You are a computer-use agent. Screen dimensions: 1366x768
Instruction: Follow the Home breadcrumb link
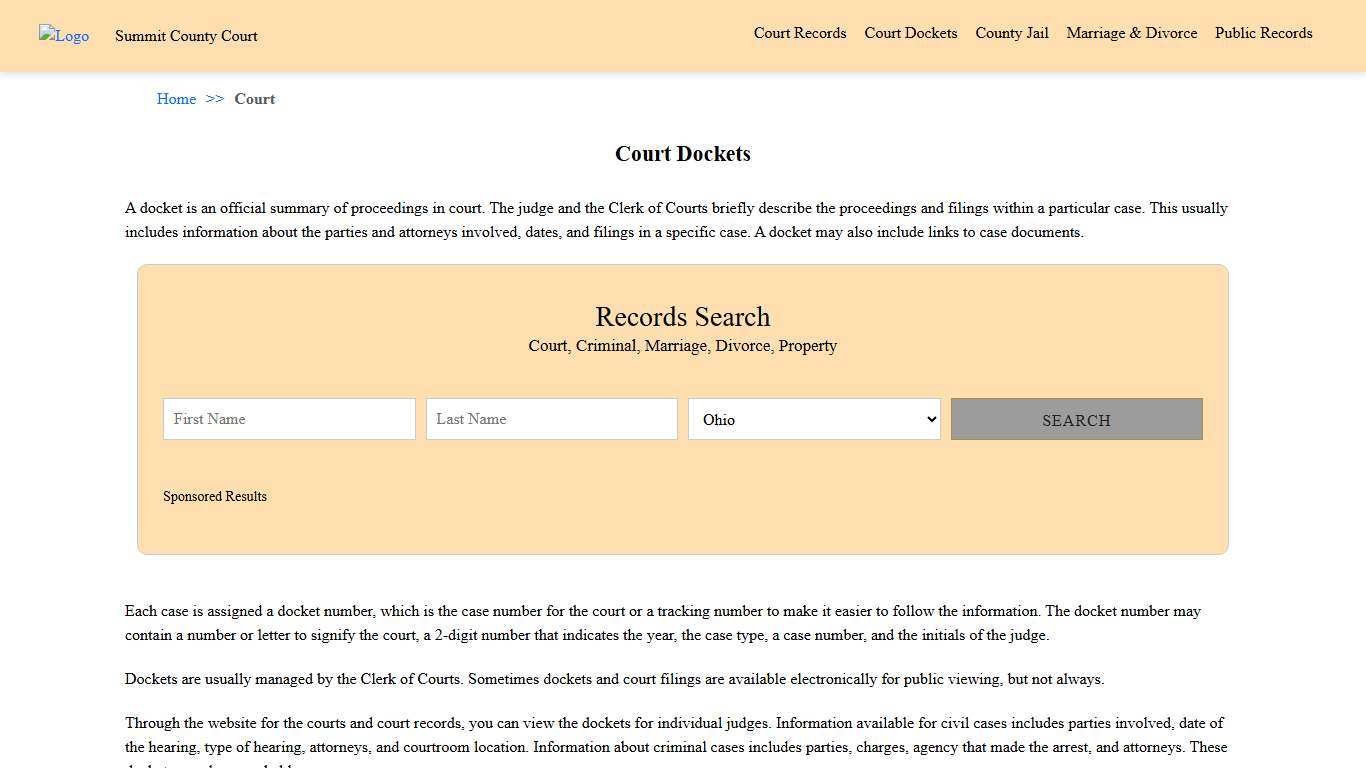[x=176, y=99]
